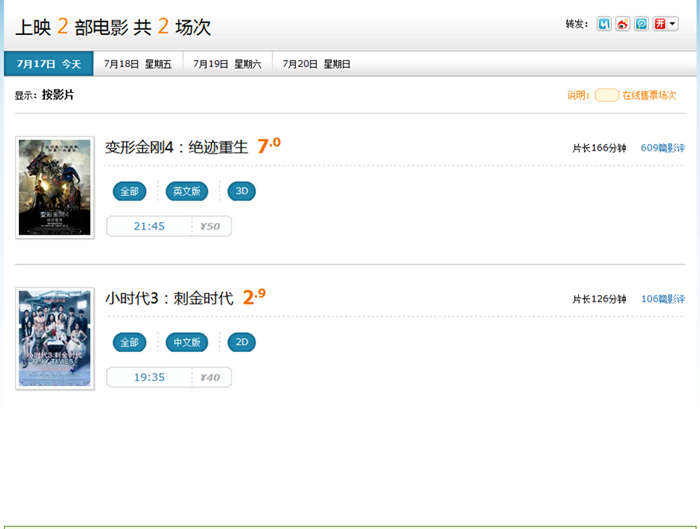
Task: Share via the blue M icon
Action: (604, 24)
